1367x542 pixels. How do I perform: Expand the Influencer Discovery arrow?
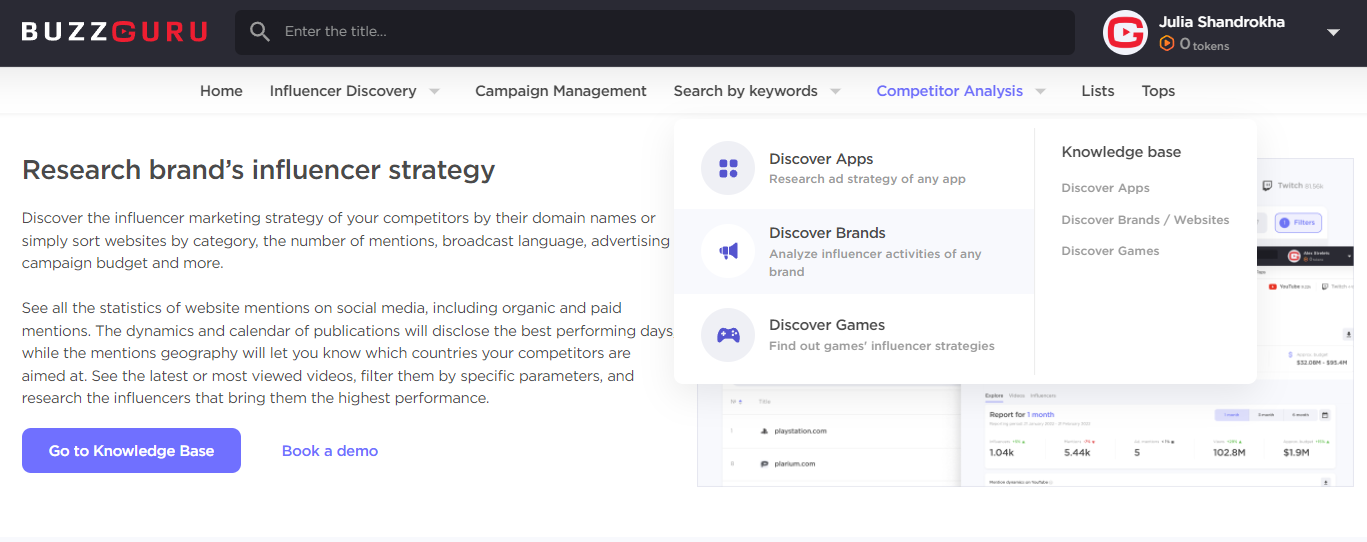(435, 91)
